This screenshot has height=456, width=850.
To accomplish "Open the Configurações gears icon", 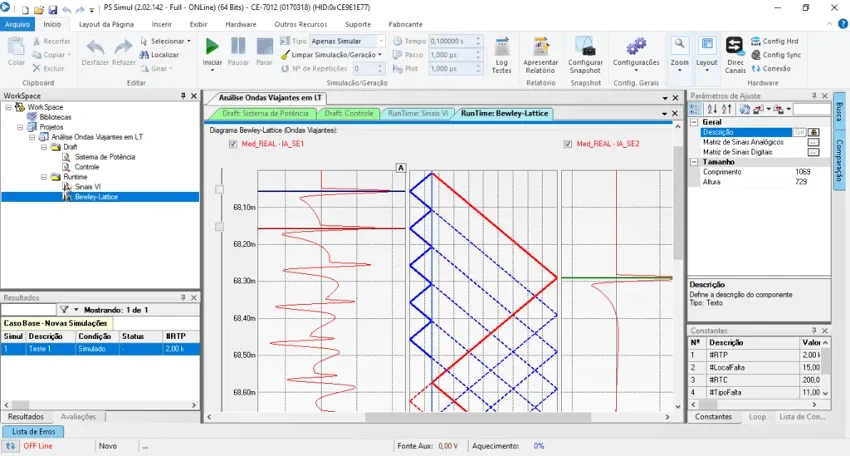I will (636, 47).
